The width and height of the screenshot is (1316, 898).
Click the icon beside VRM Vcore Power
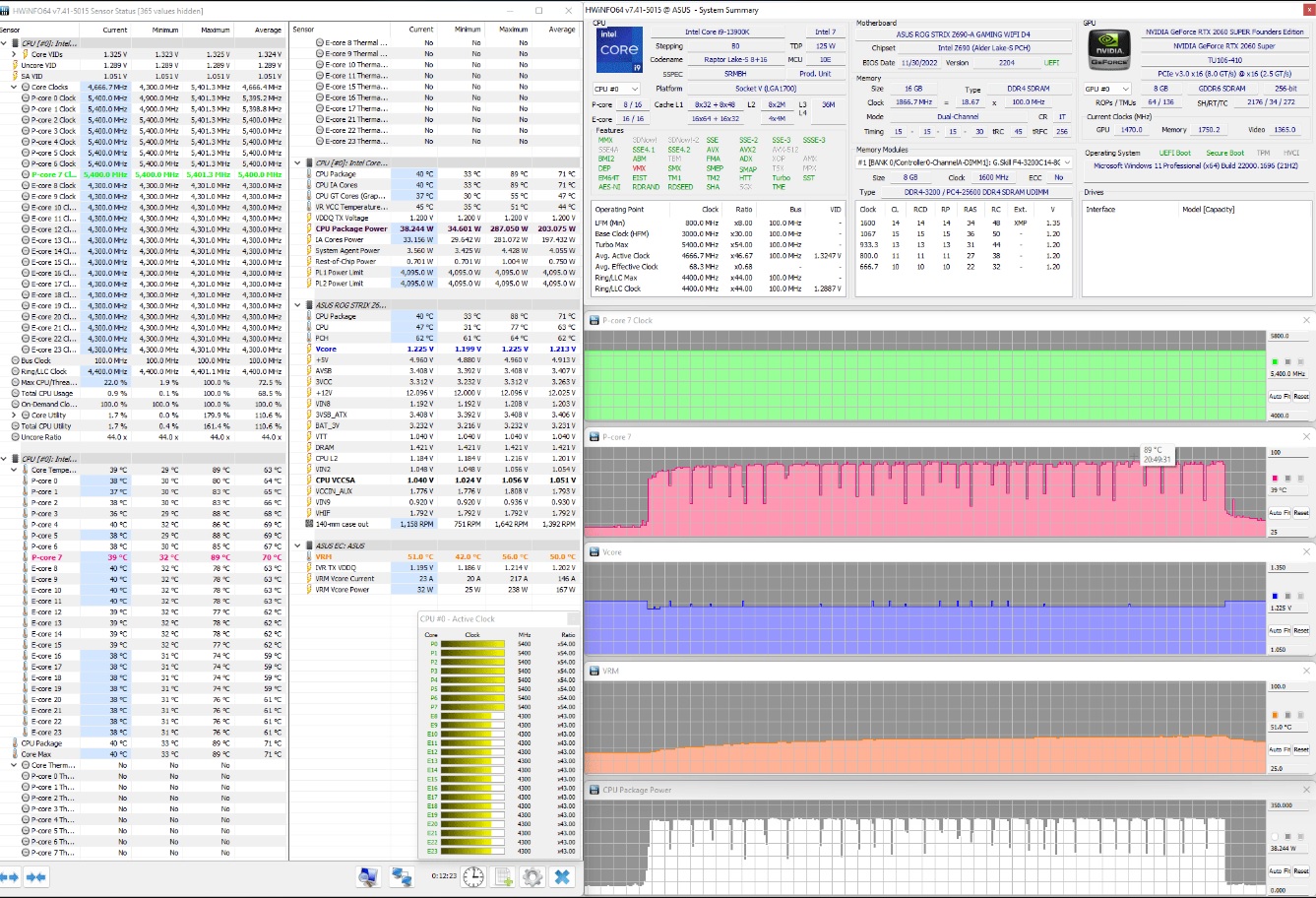coord(307,590)
